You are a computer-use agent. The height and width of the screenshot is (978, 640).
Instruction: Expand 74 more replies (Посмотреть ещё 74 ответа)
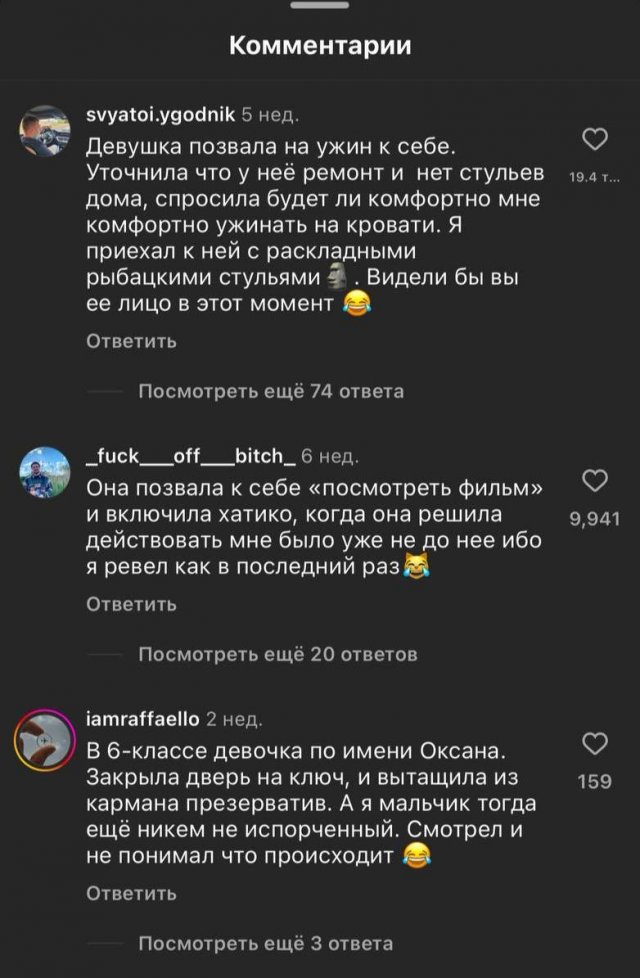(x=270, y=391)
